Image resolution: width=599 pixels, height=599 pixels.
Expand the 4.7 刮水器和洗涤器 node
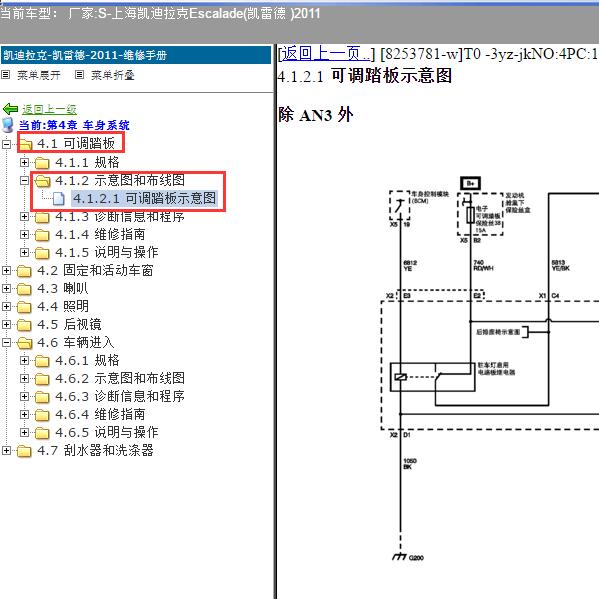(x=6, y=450)
